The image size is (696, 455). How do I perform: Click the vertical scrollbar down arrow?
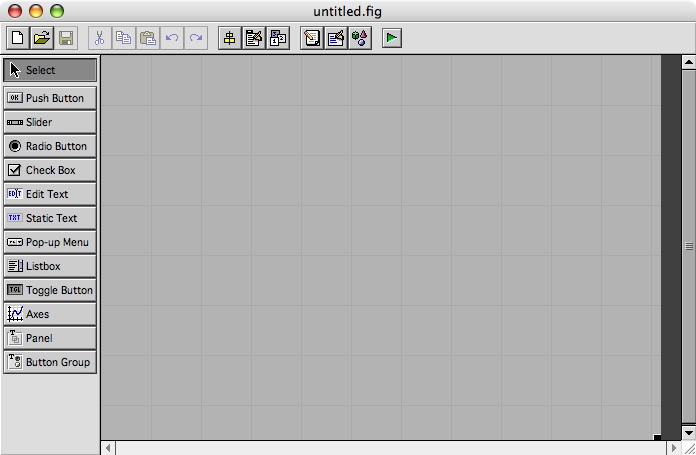[x=689, y=433]
